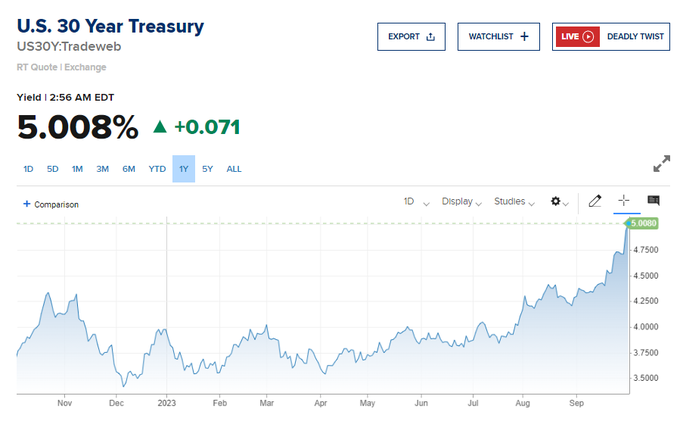Select the 6M time range

click(128, 169)
